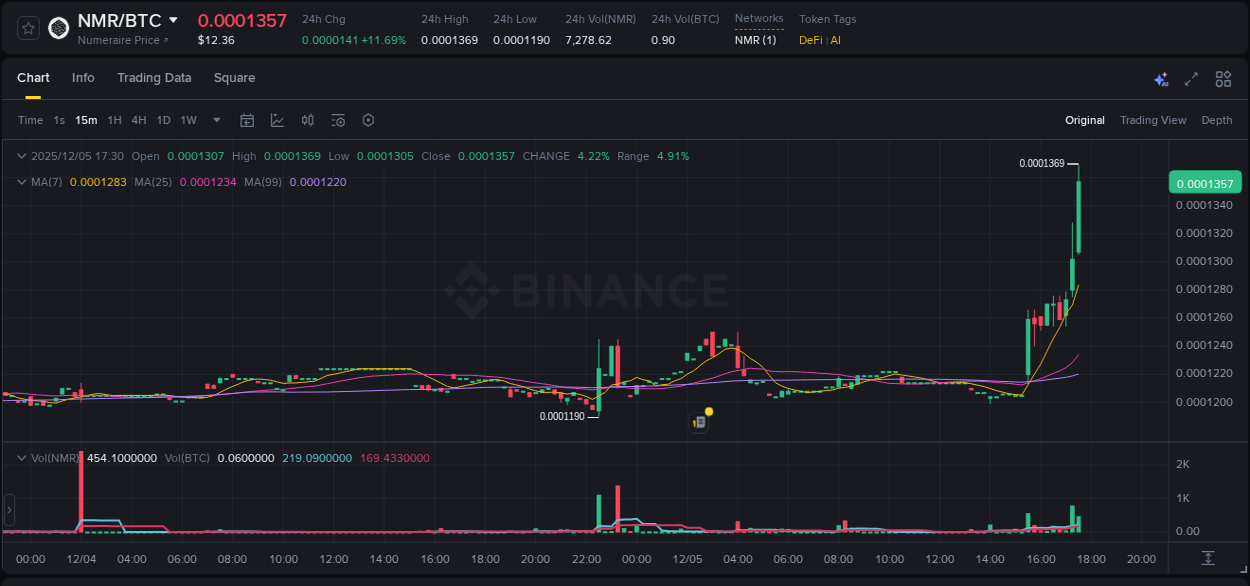This screenshot has height=586, width=1250.
Task: Open the chart settings hexagon icon
Action: [x=367, y=120]
